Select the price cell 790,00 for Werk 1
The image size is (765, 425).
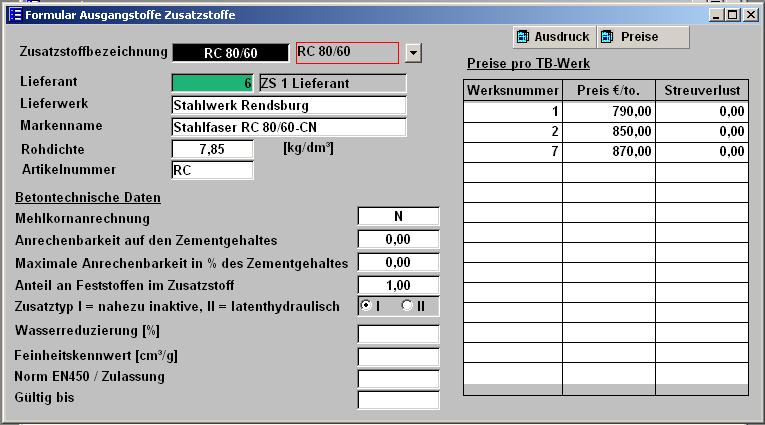608,112
